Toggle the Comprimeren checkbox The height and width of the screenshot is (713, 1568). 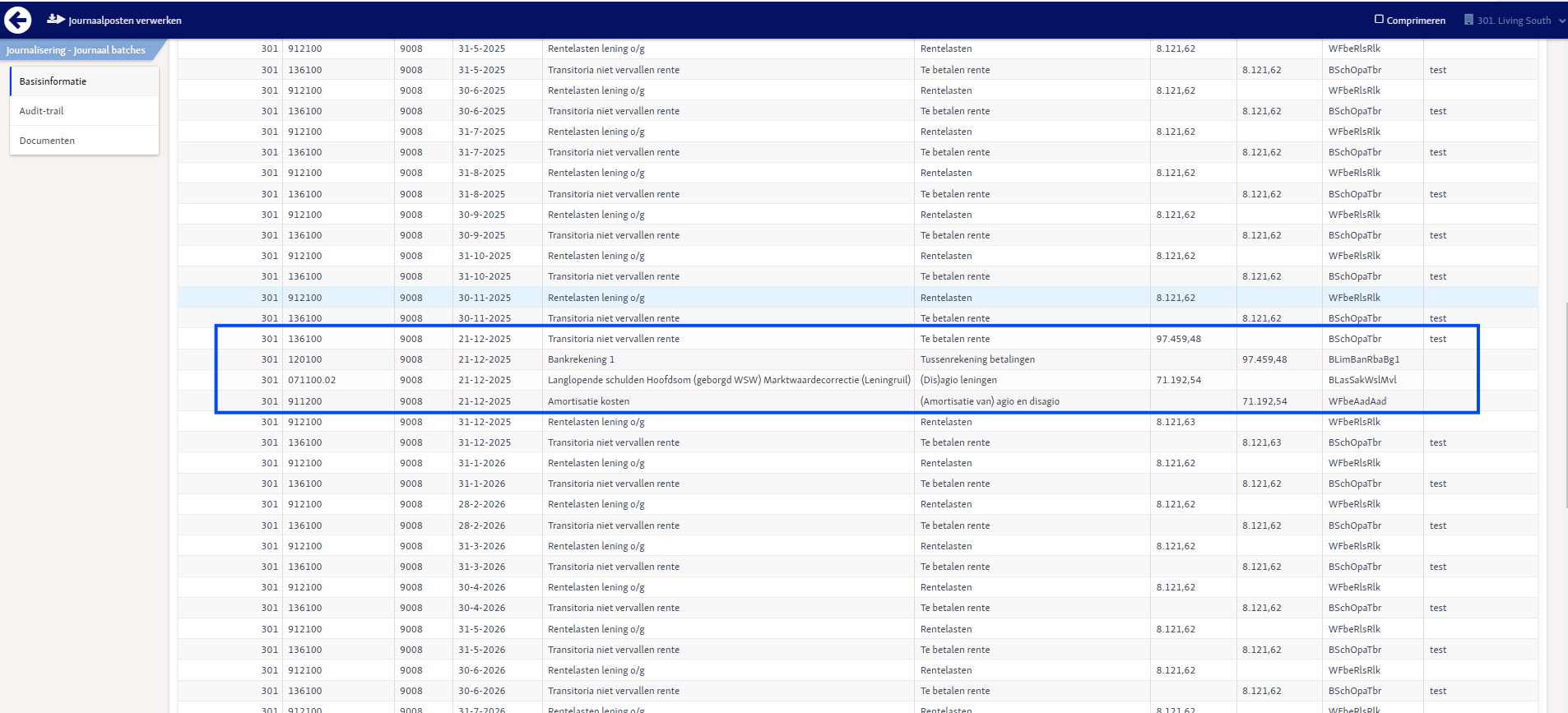pos(1380,19)
